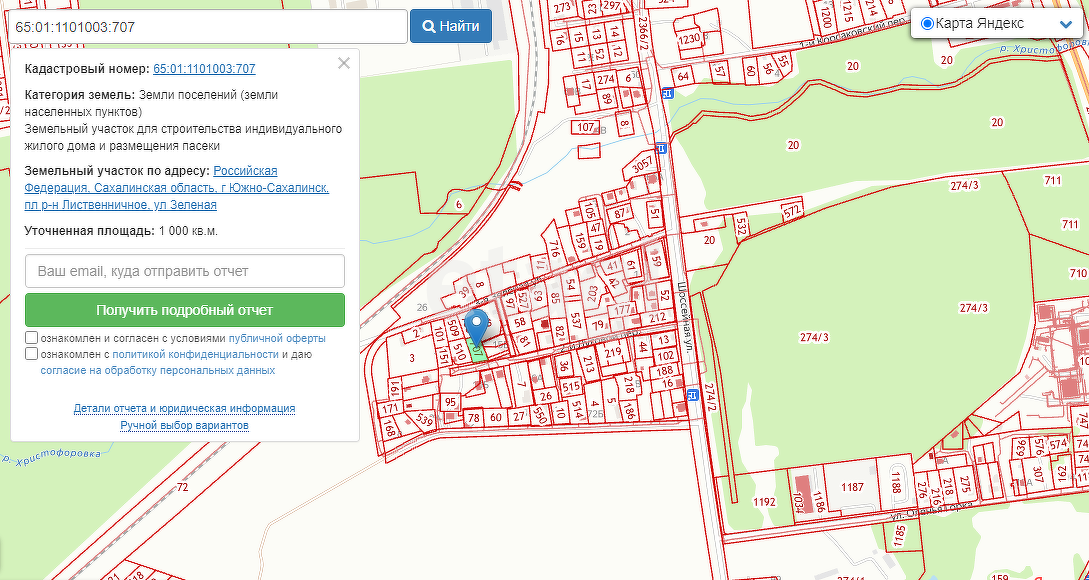Click the magnifier icon in the Найти button
Screen dimensions: 1089x580
tap(428, 27)
